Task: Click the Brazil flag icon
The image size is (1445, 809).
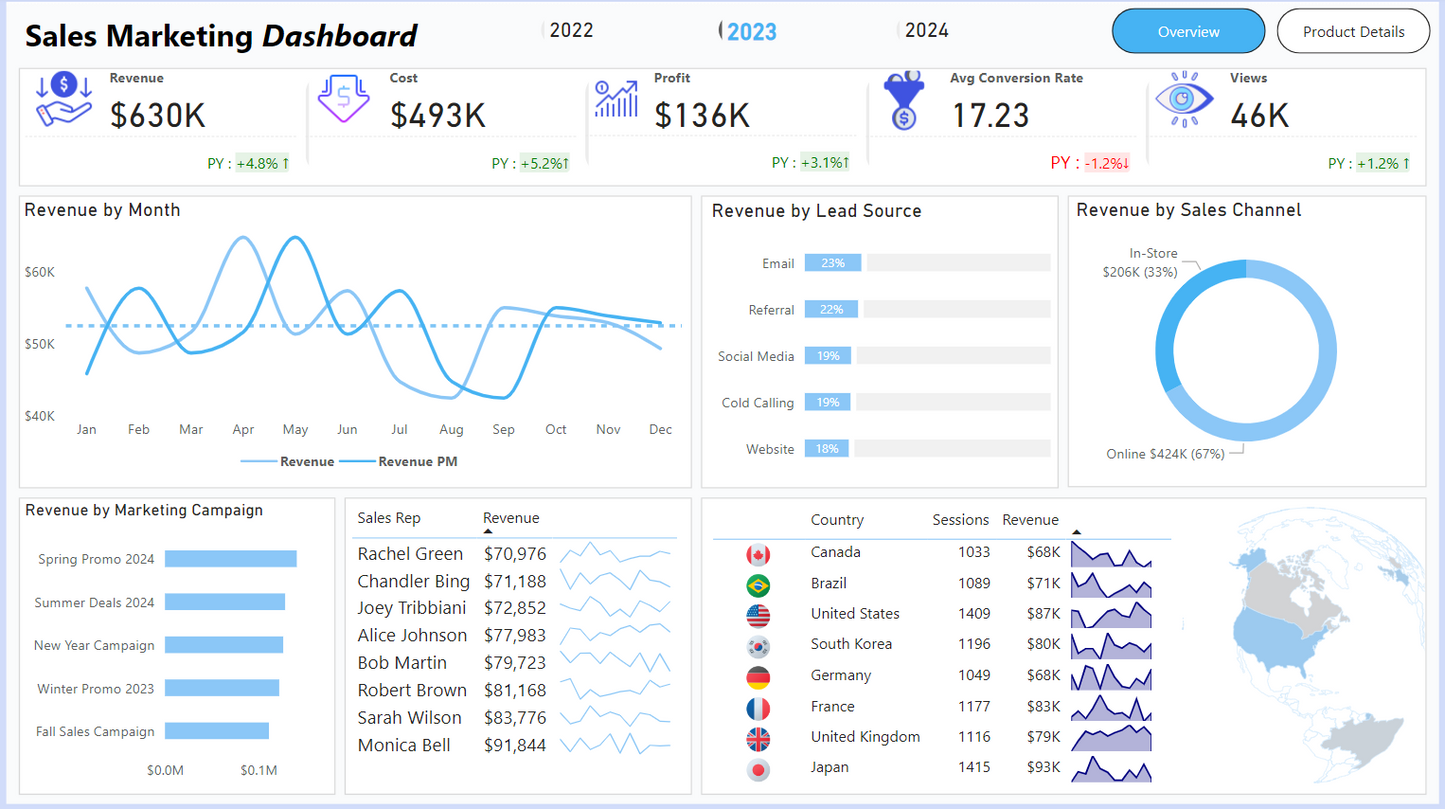Action: point(758,585)
